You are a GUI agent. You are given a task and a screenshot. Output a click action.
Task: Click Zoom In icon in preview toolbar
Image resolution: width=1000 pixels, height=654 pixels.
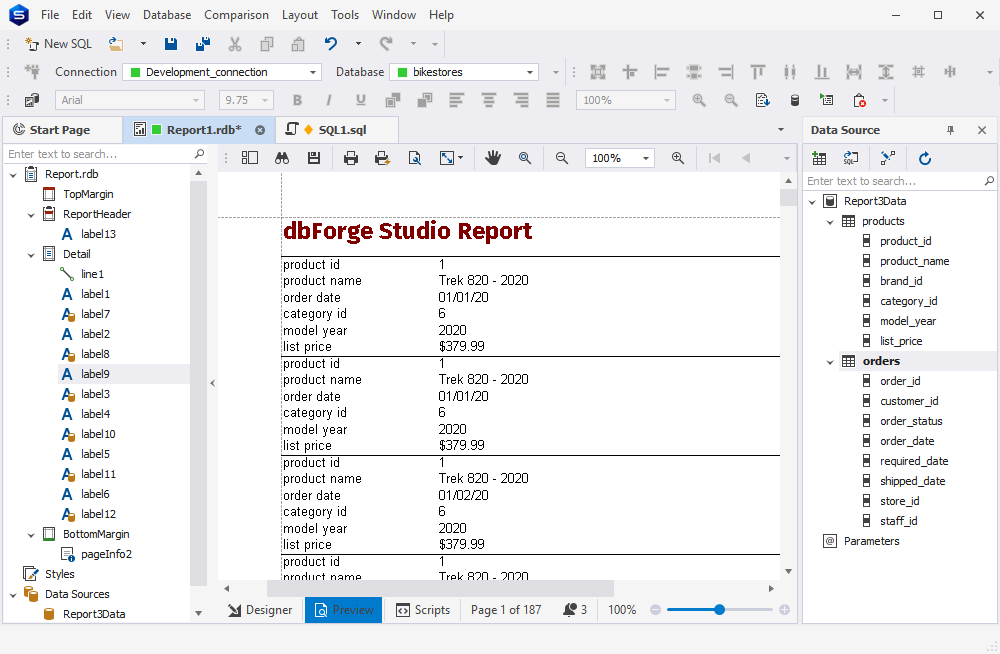[678, 158]
